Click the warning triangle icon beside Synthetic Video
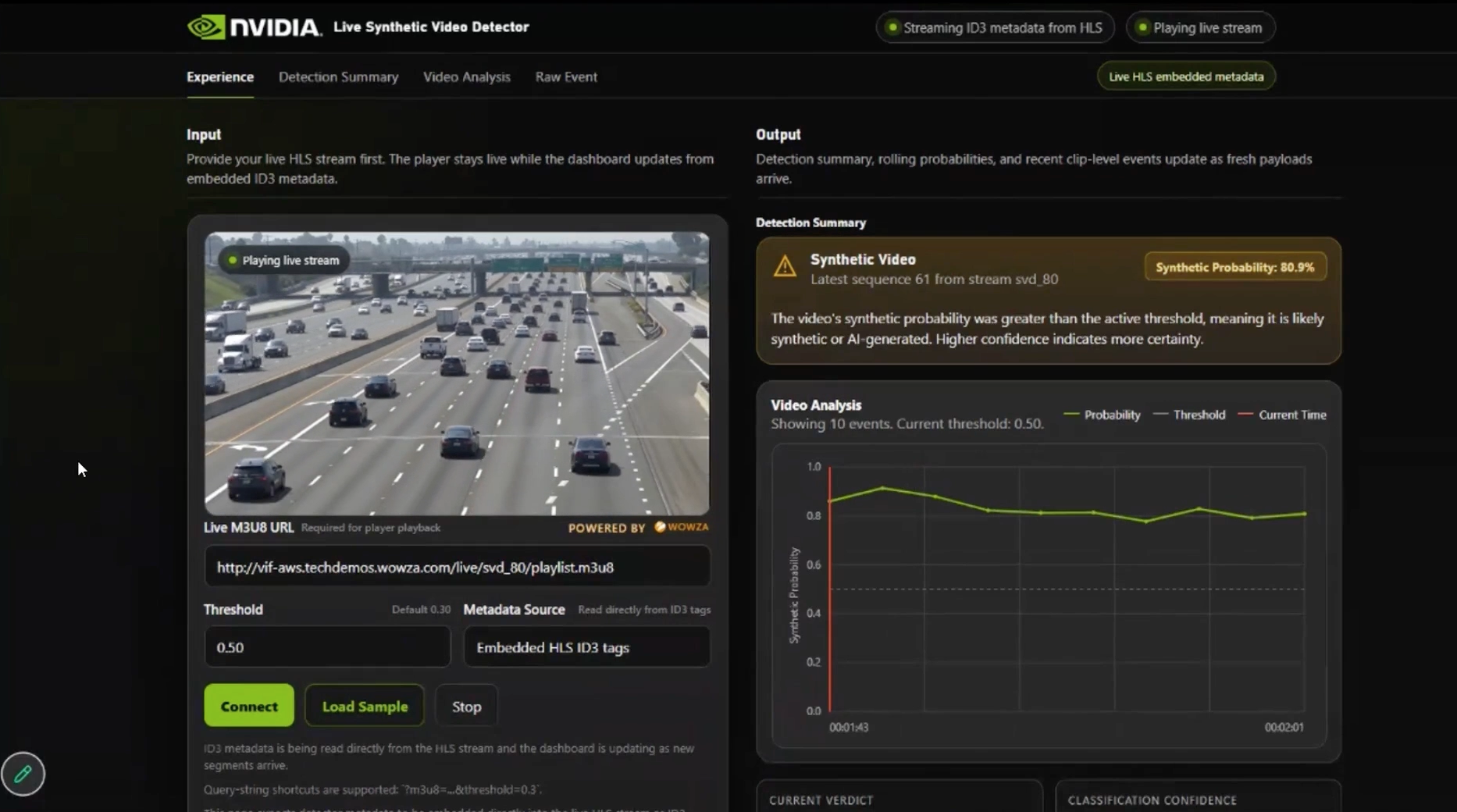Image resolution: width=1457 pixels, height=812 pixels. tap(785, 267)
